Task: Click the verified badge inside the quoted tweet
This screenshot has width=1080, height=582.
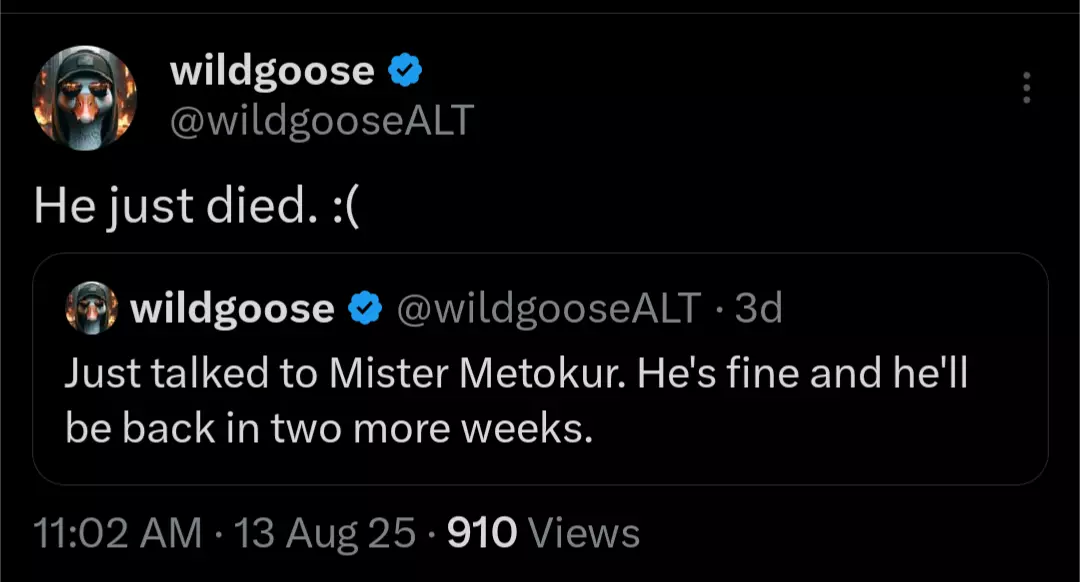Action: [365, 308]
